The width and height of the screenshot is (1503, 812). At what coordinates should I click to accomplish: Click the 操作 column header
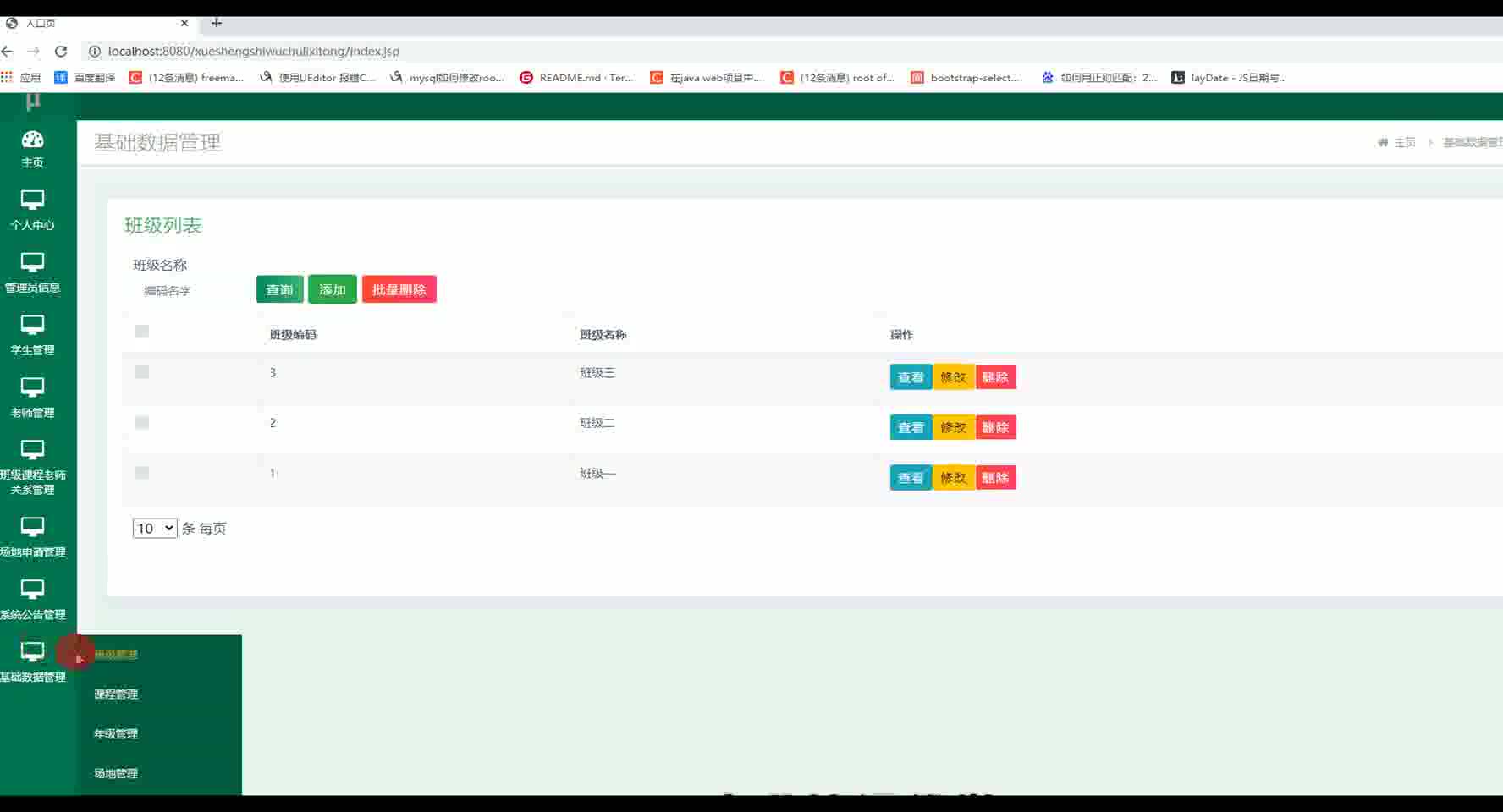point(902,335)
